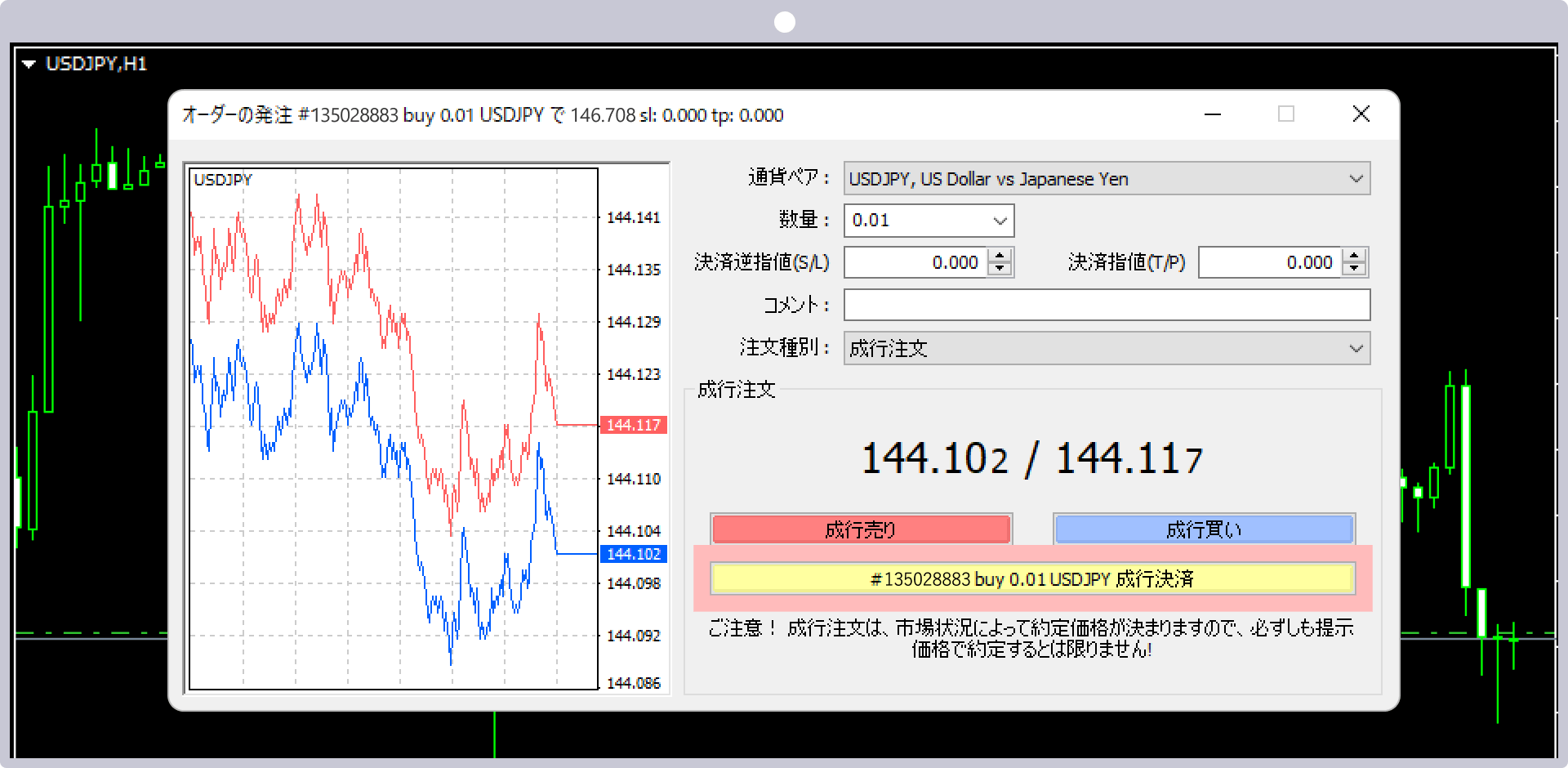Click the dialog title with order #135028883
Screen dimensions: 1568x768
(483, 115)
